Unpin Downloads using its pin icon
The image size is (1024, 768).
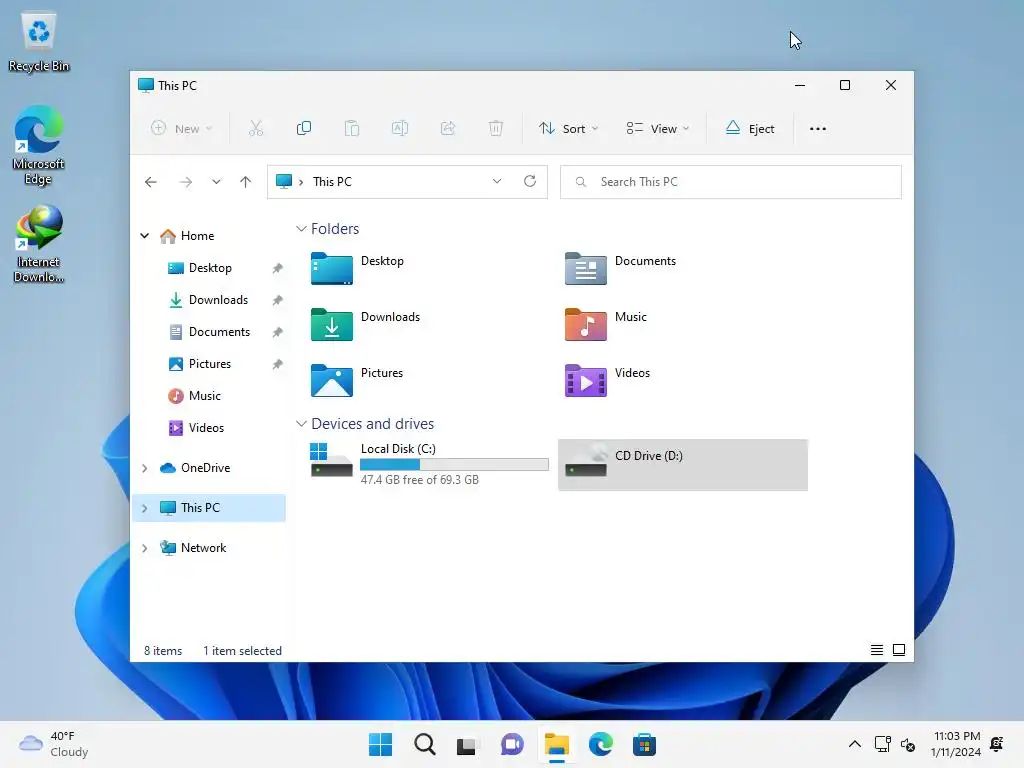pos(278,300)
